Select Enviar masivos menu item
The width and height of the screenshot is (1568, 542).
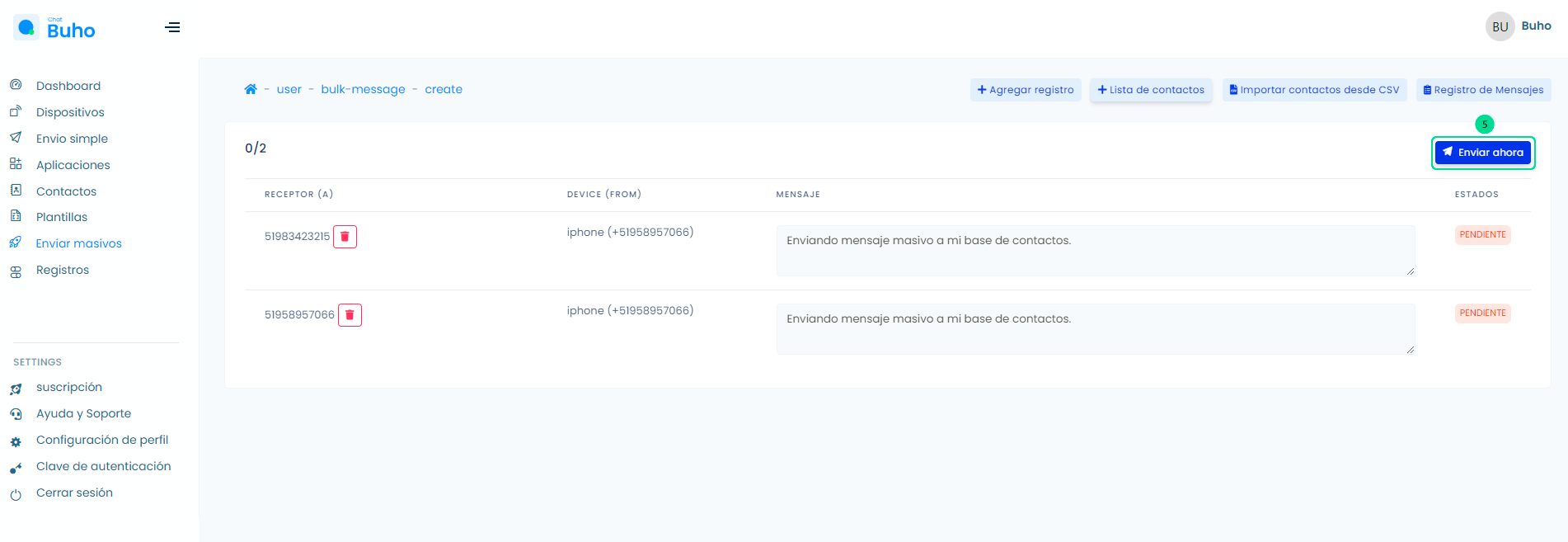(78, 243)
